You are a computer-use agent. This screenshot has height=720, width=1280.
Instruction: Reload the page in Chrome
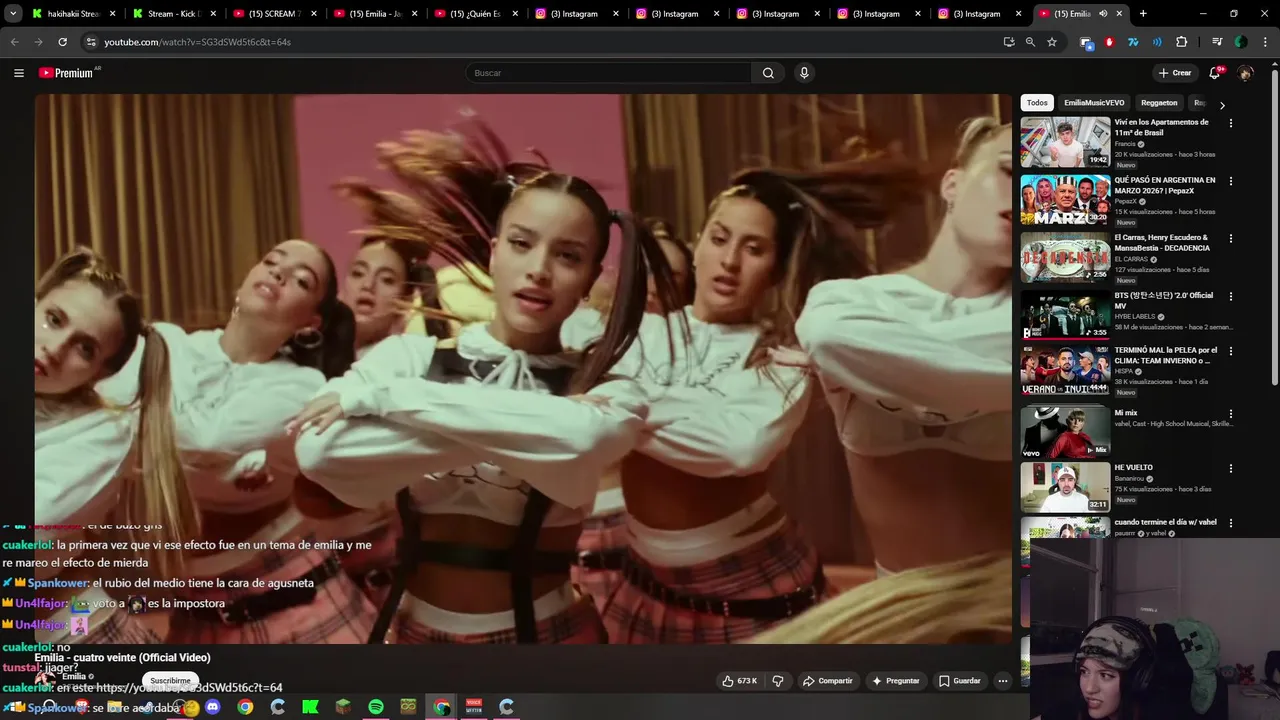(62, 42)
